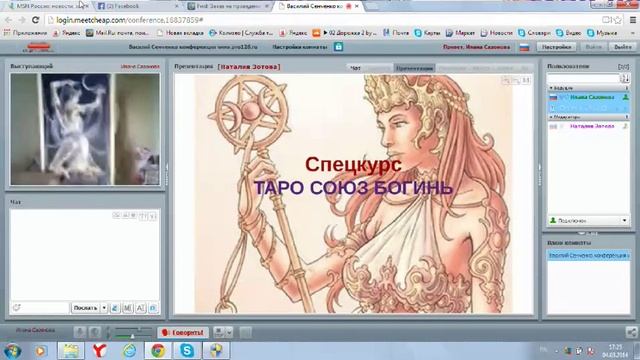The image size is (640, 360).
Task: Collapse the first users group header
Action: (x=588, y=88)
